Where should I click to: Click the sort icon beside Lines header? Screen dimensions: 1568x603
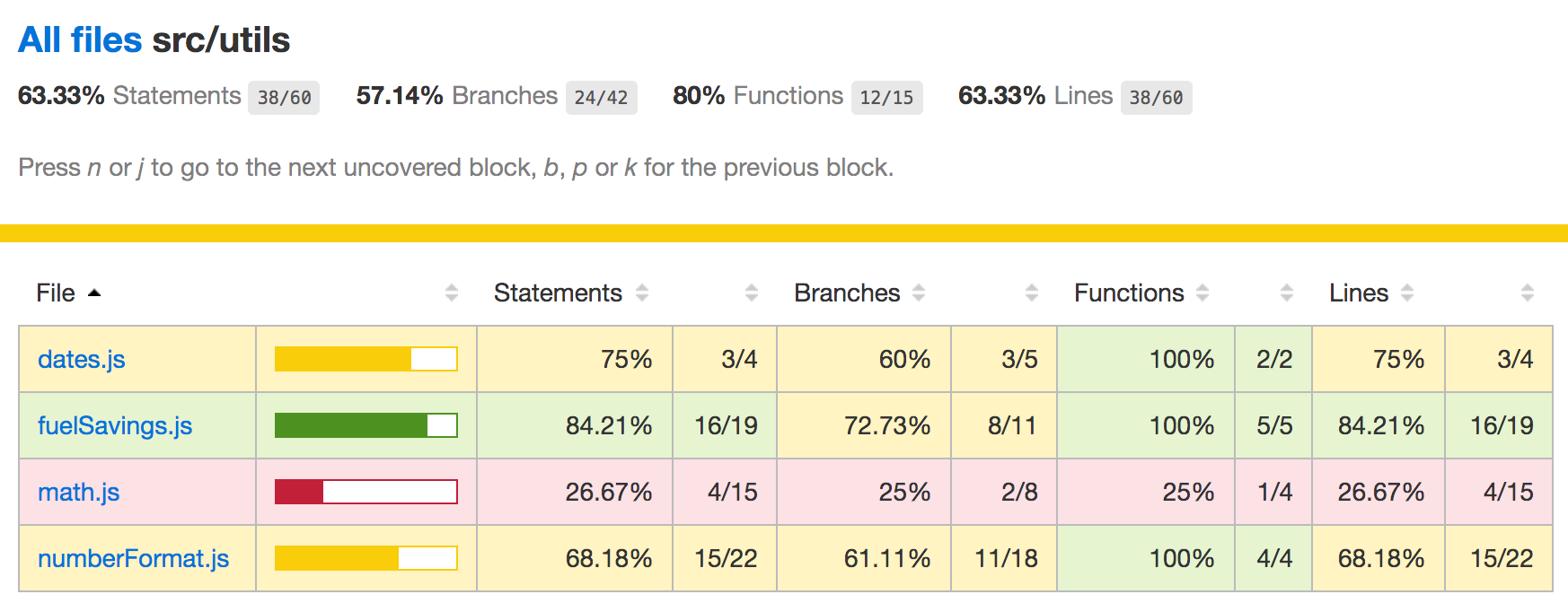[x=1407, y=293]
